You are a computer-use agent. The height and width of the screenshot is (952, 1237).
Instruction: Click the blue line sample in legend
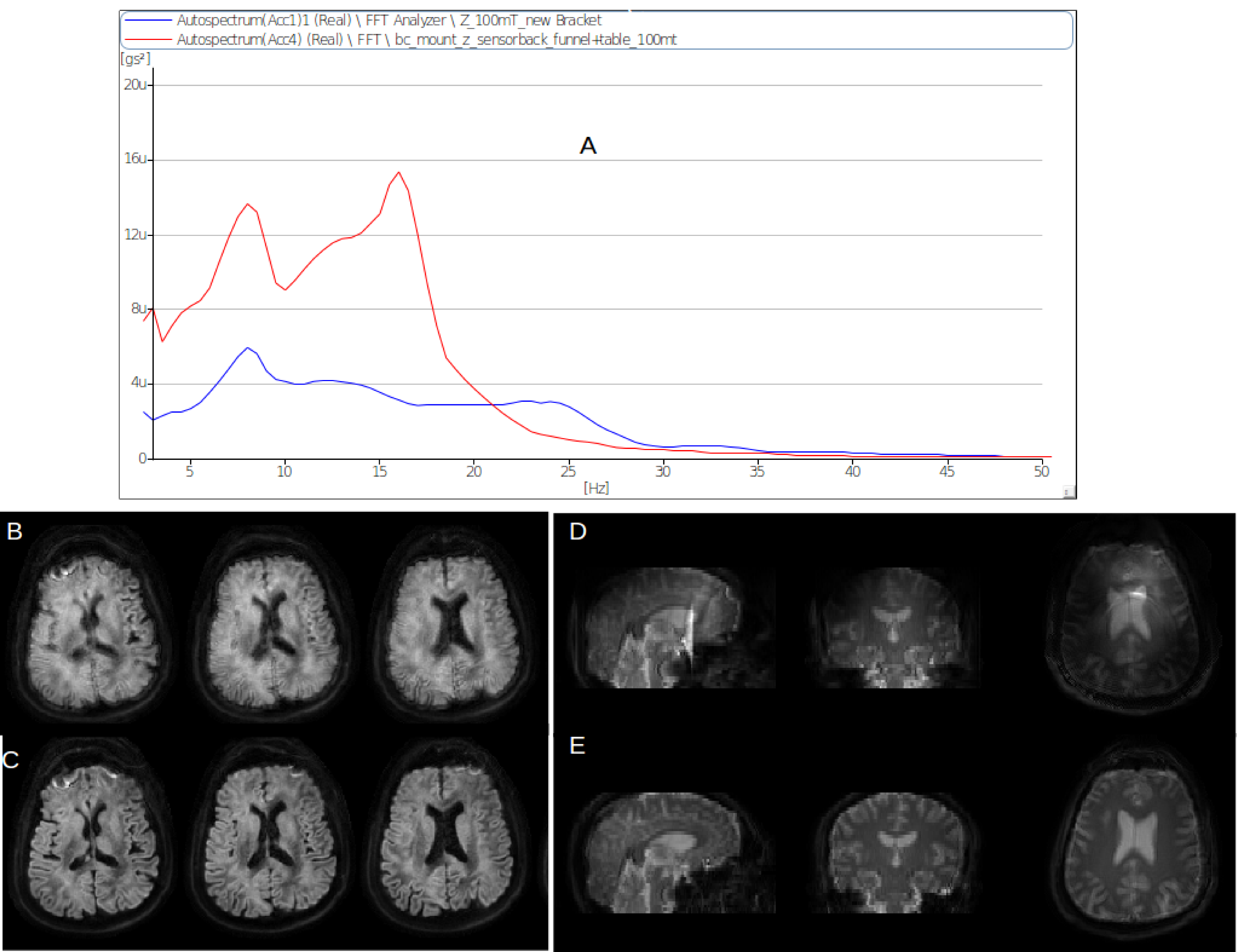coord(148,20)
